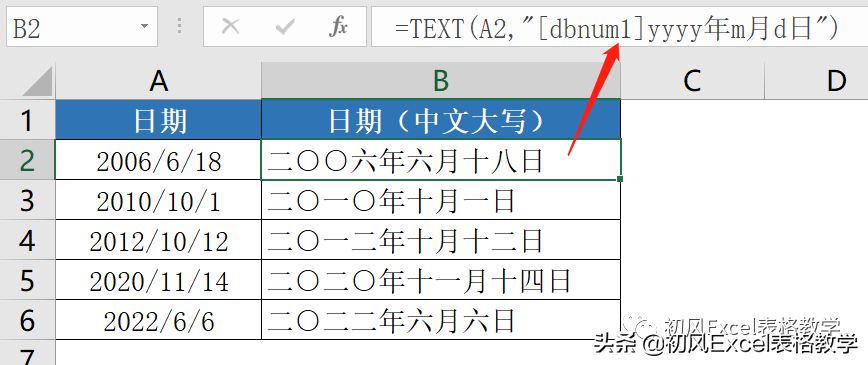
Task: Select cell with 2006/6/18
Action: pos(158,160)
